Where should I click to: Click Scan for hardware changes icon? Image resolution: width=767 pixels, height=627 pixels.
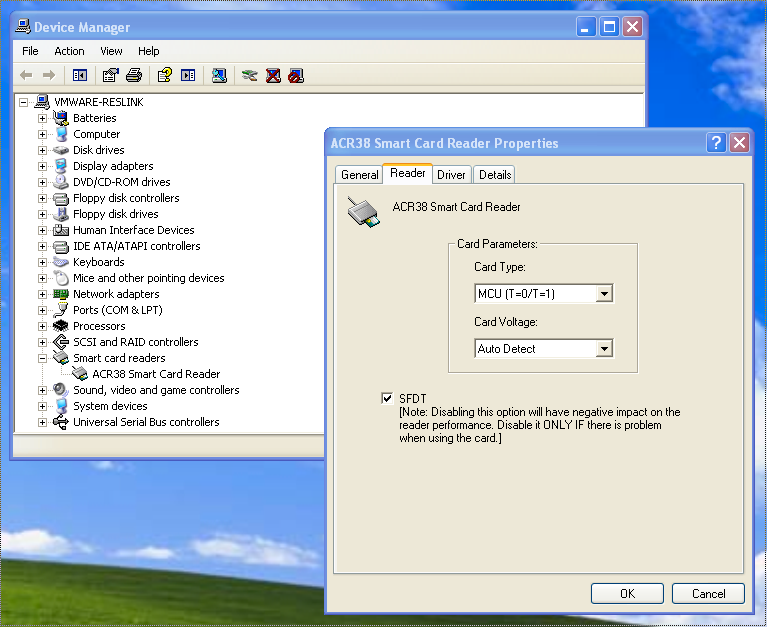coord(219,75)
